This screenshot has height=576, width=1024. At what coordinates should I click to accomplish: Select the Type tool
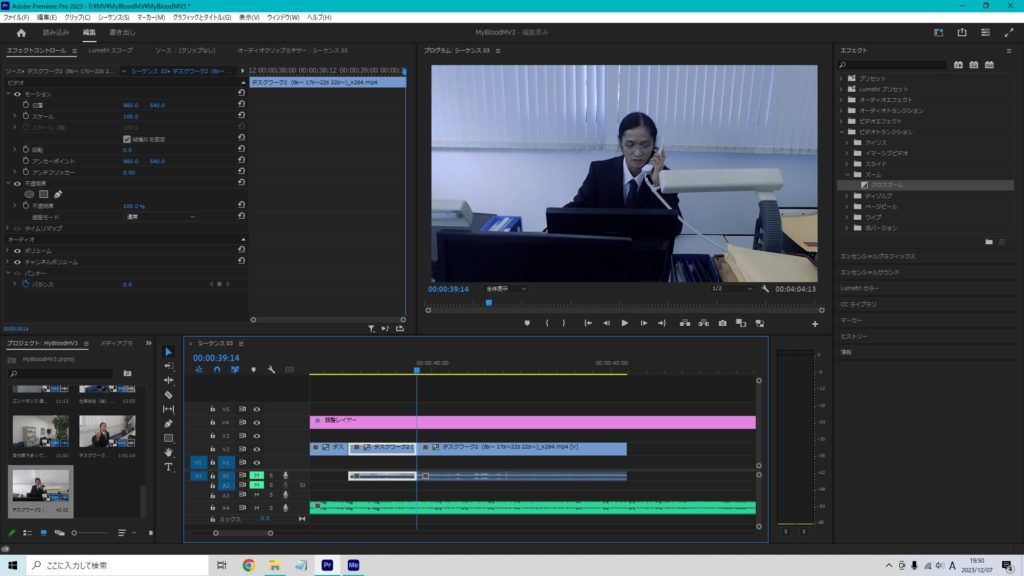169,466
